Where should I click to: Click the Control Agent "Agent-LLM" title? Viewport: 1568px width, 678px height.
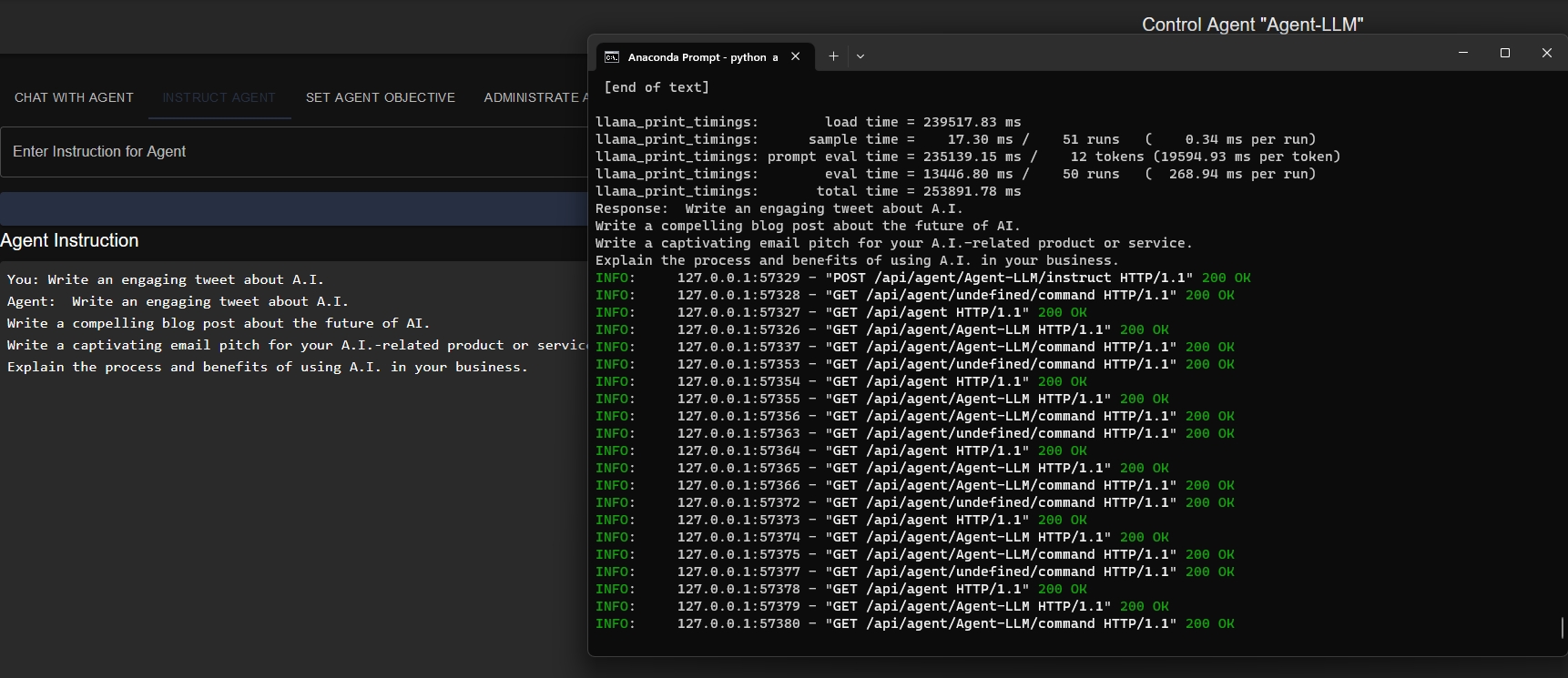(x=1253, y=25)
